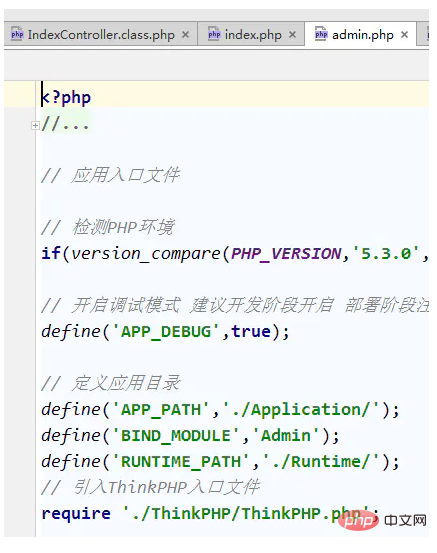
Task: Click the 'RUNTIME_PATH' string
Action: [181, 461]
